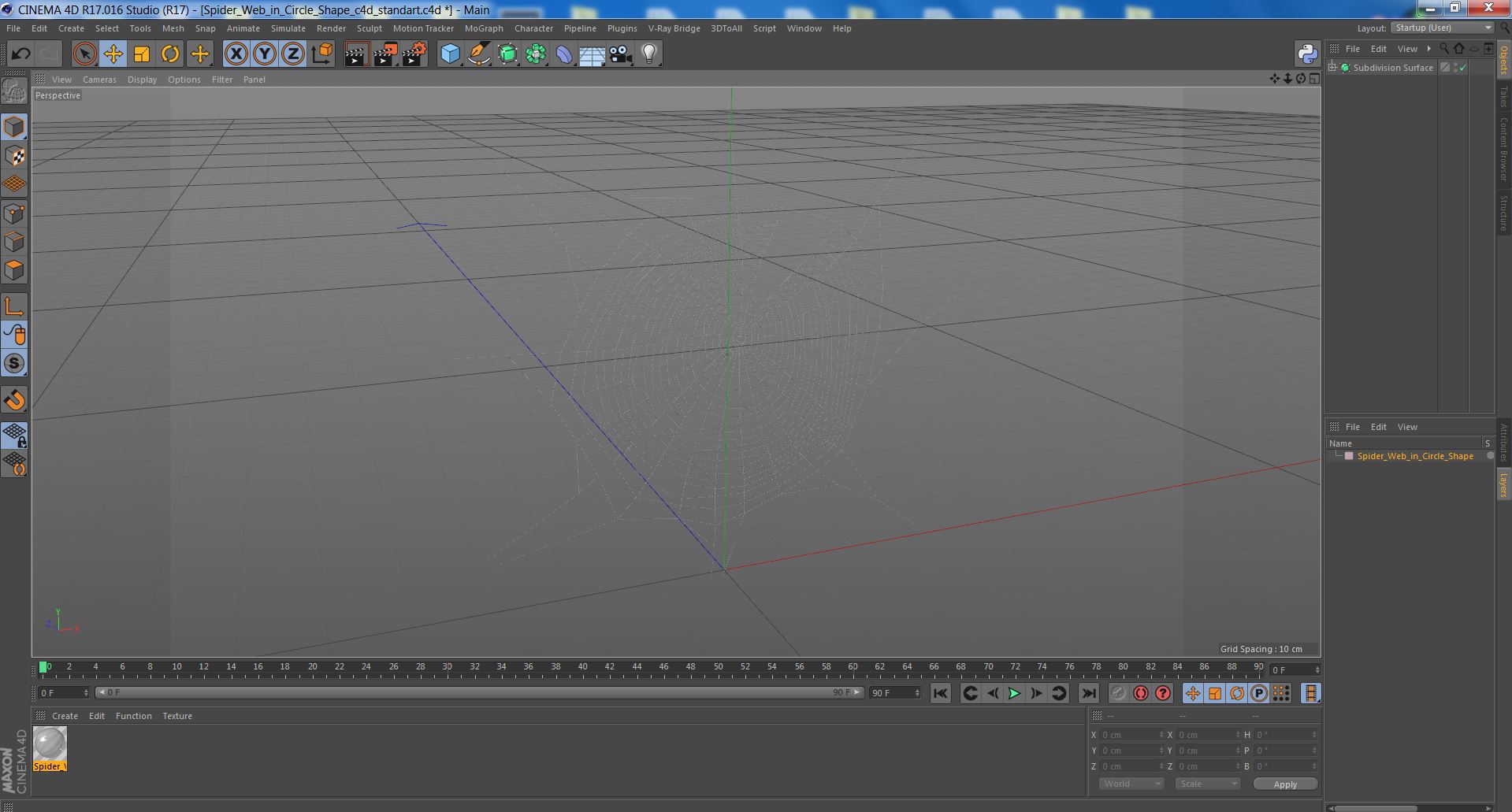This screenshot has height=812, width=1512.
Task: Click the layers panel horizontal scrollbar
Action: coord(1376,808)
